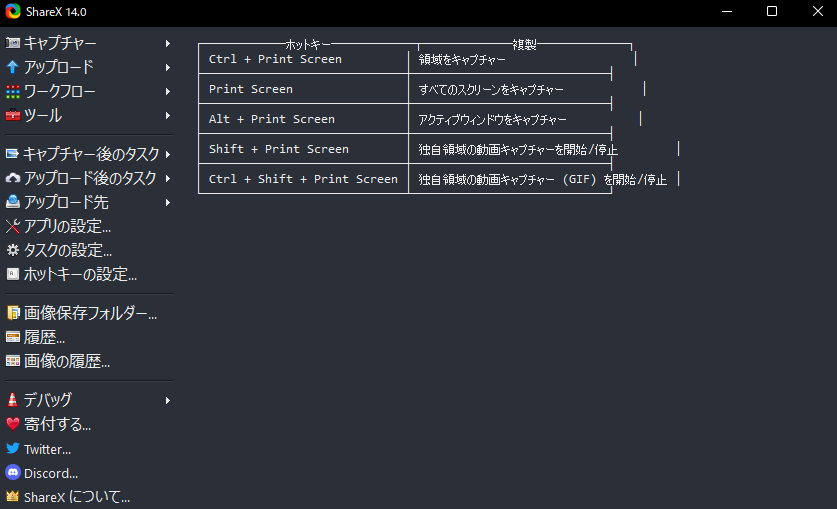Click the camera icon beside キャプチャー
The image size is (837, 509).
coord(13,44)
